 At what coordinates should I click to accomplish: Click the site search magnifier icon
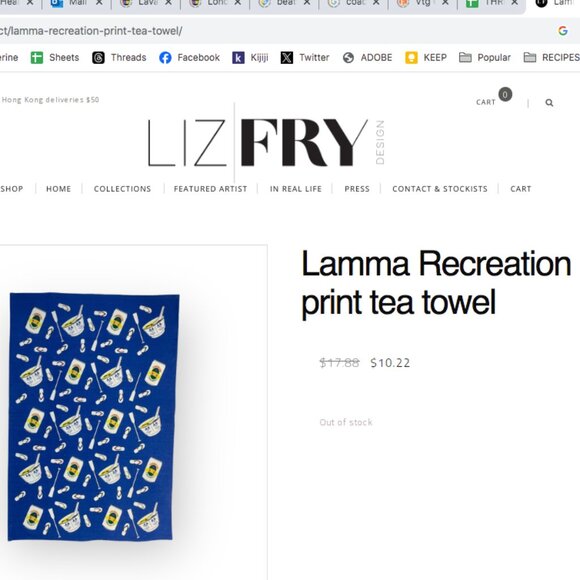click(x=549, y=102)
